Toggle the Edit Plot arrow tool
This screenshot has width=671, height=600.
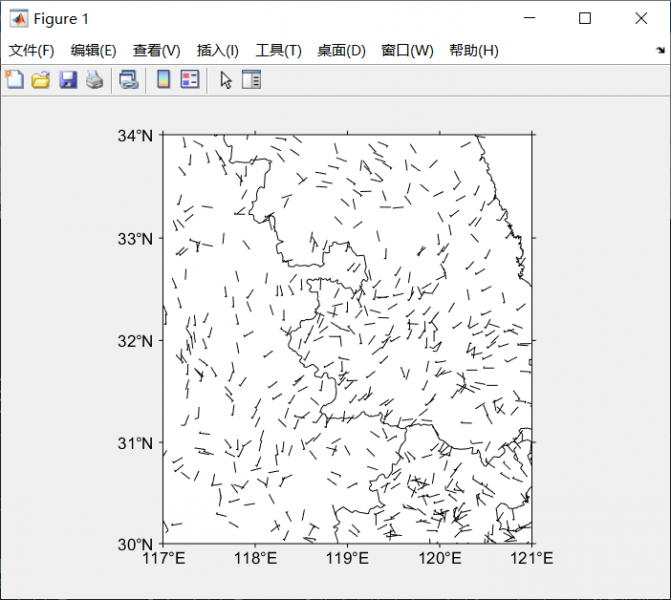(225, 80)
